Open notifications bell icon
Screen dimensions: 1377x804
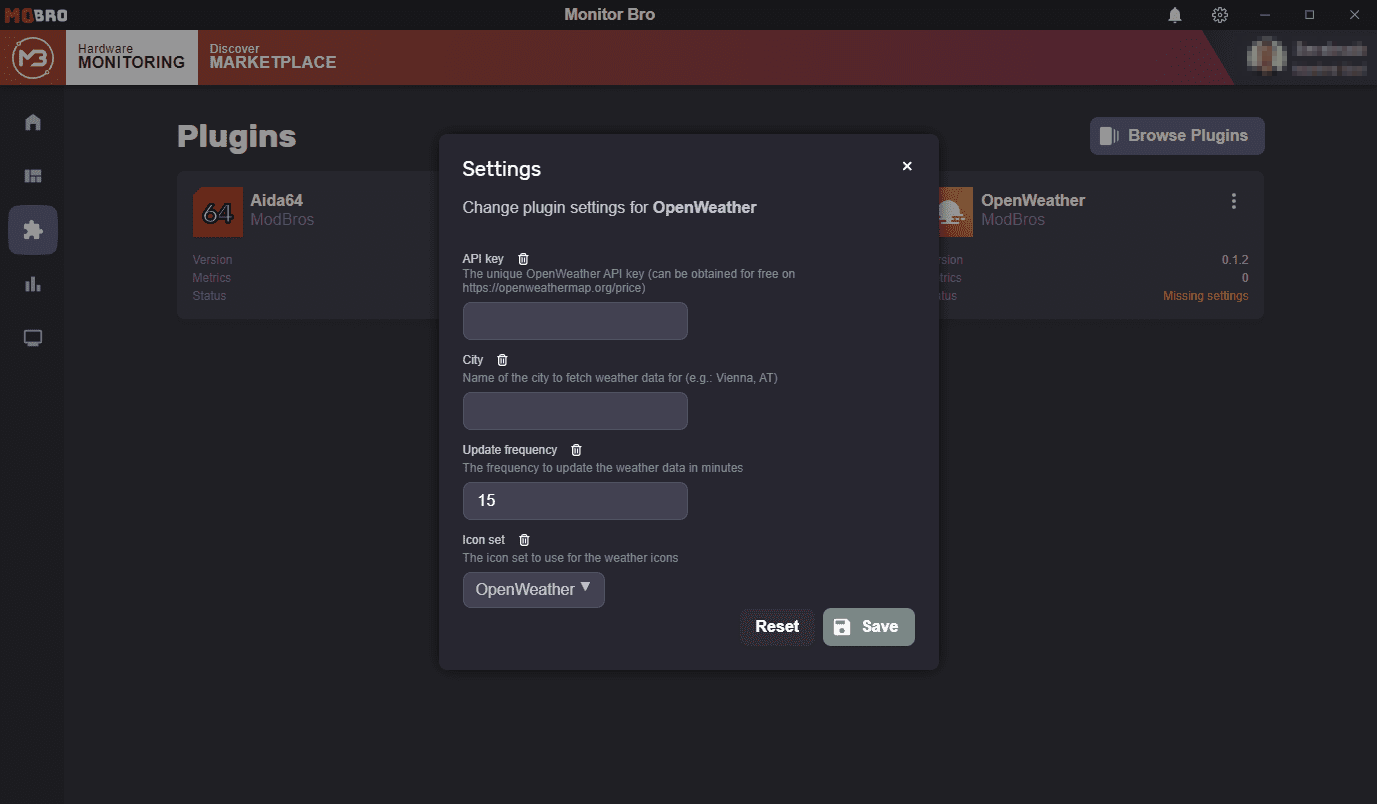[1175, 15]
